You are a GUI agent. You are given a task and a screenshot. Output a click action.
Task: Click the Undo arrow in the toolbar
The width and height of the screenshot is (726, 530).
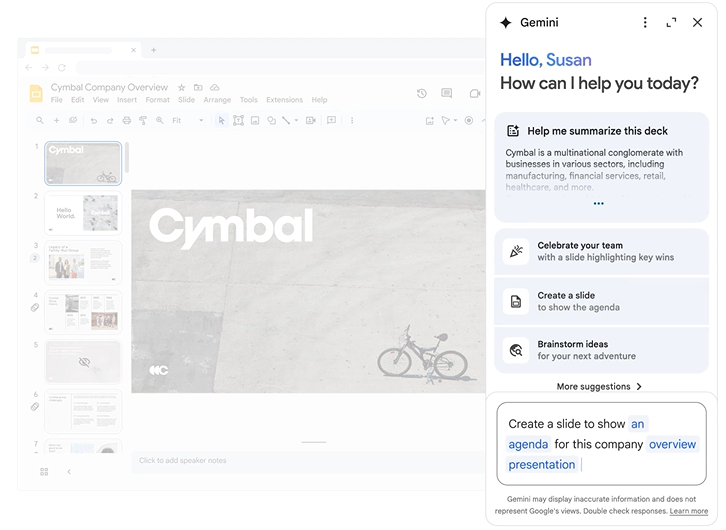click(94, 120)
